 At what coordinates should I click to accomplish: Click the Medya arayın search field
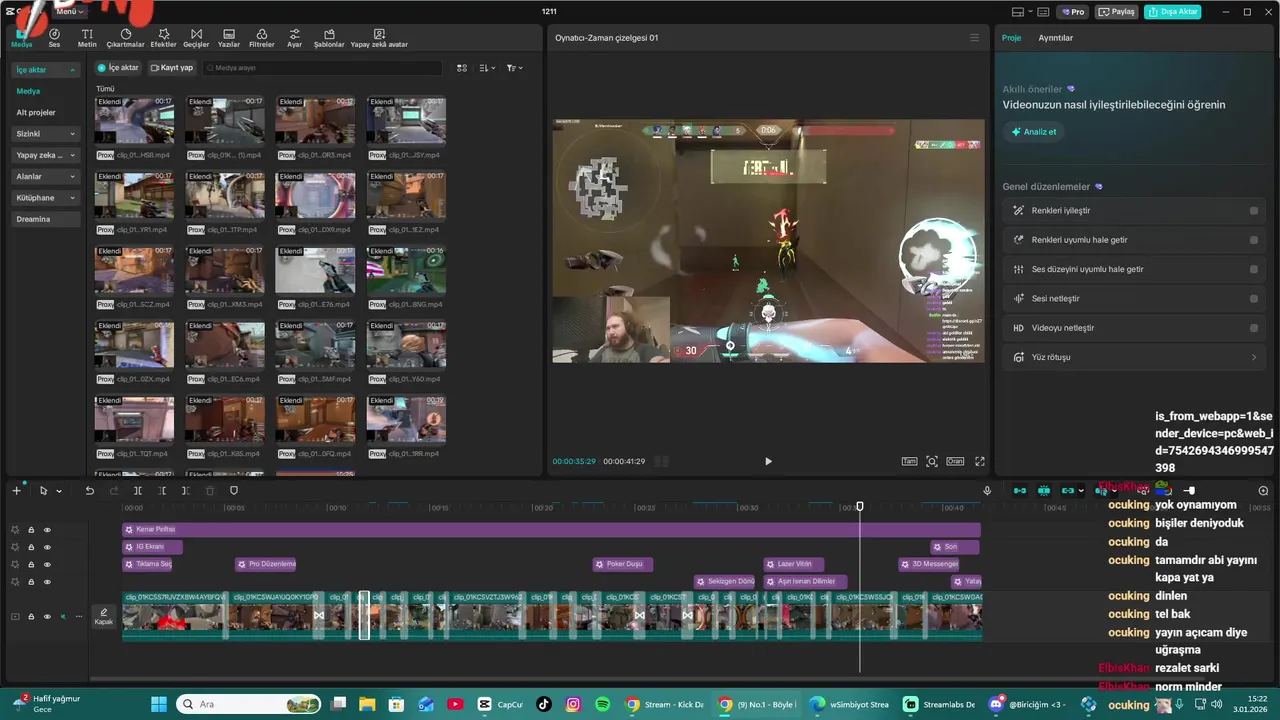click(x=322, y=68)
